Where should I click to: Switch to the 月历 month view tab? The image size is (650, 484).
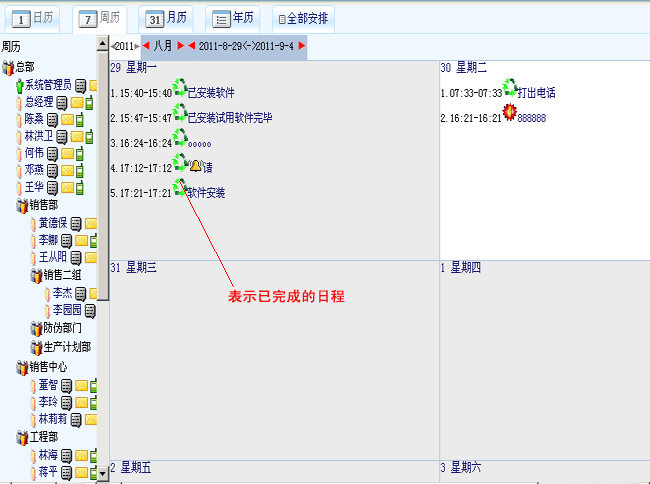click(x=166, y=18)
